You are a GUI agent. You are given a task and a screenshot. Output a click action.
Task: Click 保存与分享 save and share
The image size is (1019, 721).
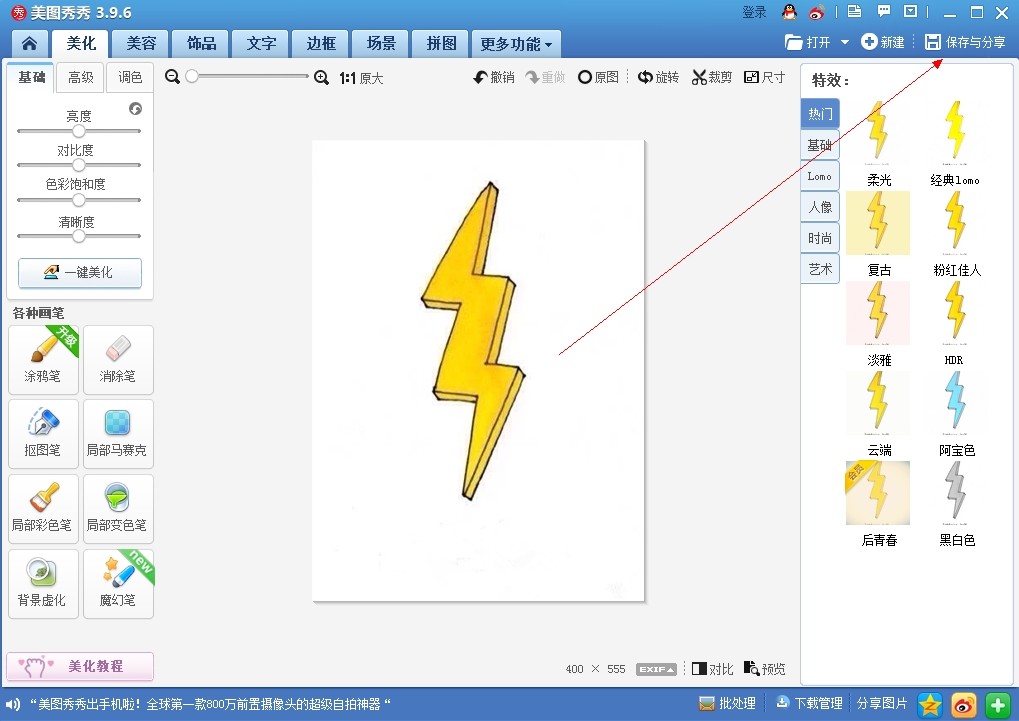pyautogui.click(x=965, y=42)
